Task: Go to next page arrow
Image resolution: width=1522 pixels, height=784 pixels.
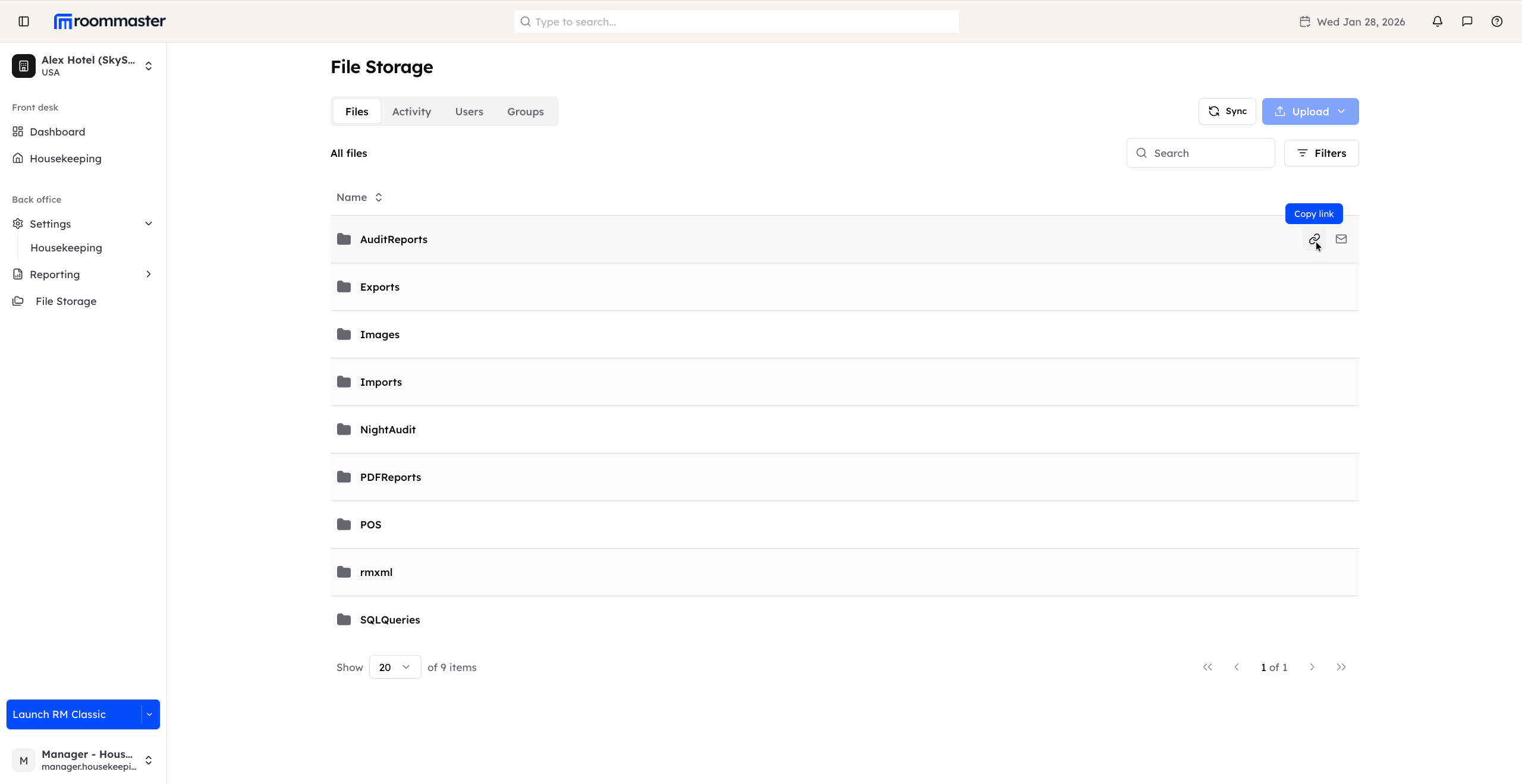Action: pos(1312,667)
